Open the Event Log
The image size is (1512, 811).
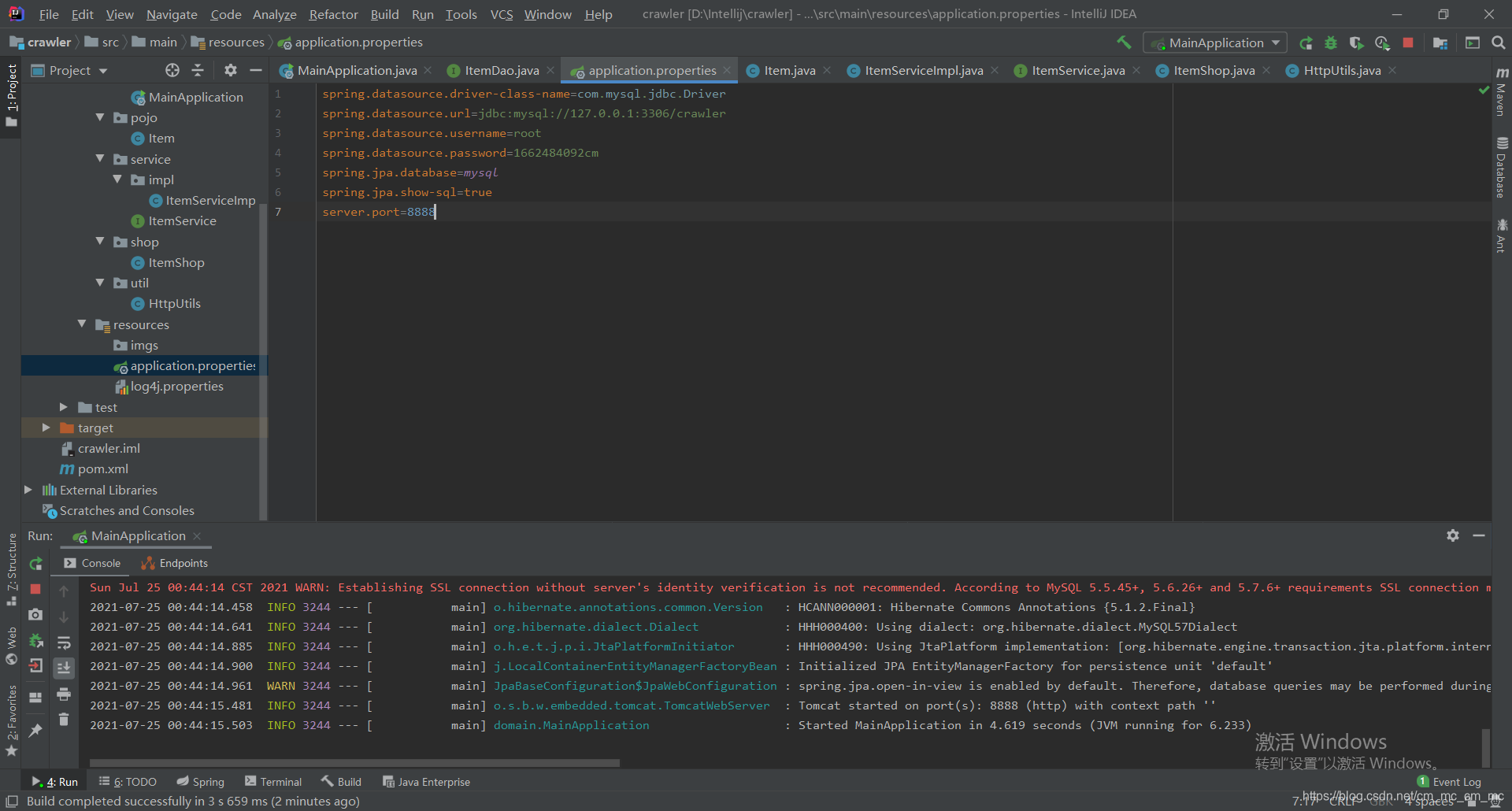tap(1455, 781)
